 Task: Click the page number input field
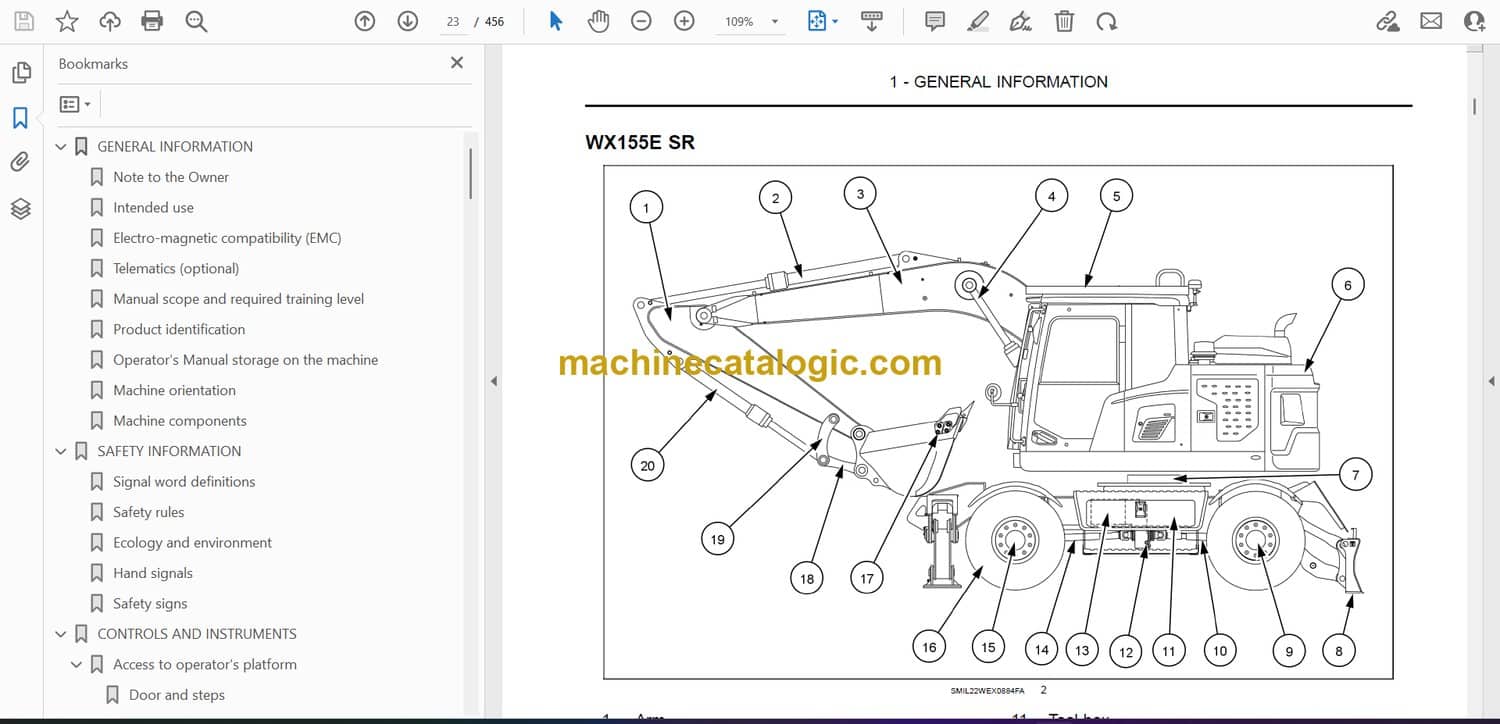pos(453,21)
